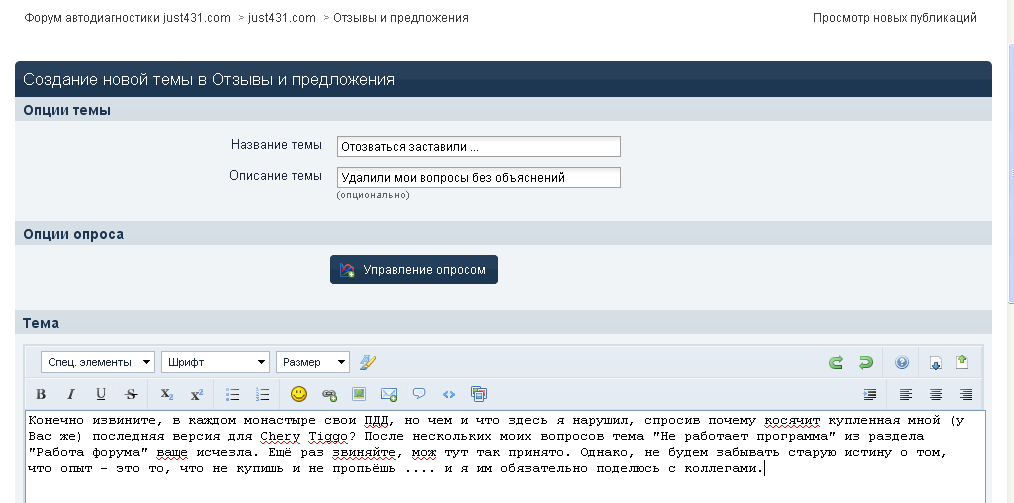Insert an image via picture icon
Screen dimensions: 1014x503
[x=359, y=394]
